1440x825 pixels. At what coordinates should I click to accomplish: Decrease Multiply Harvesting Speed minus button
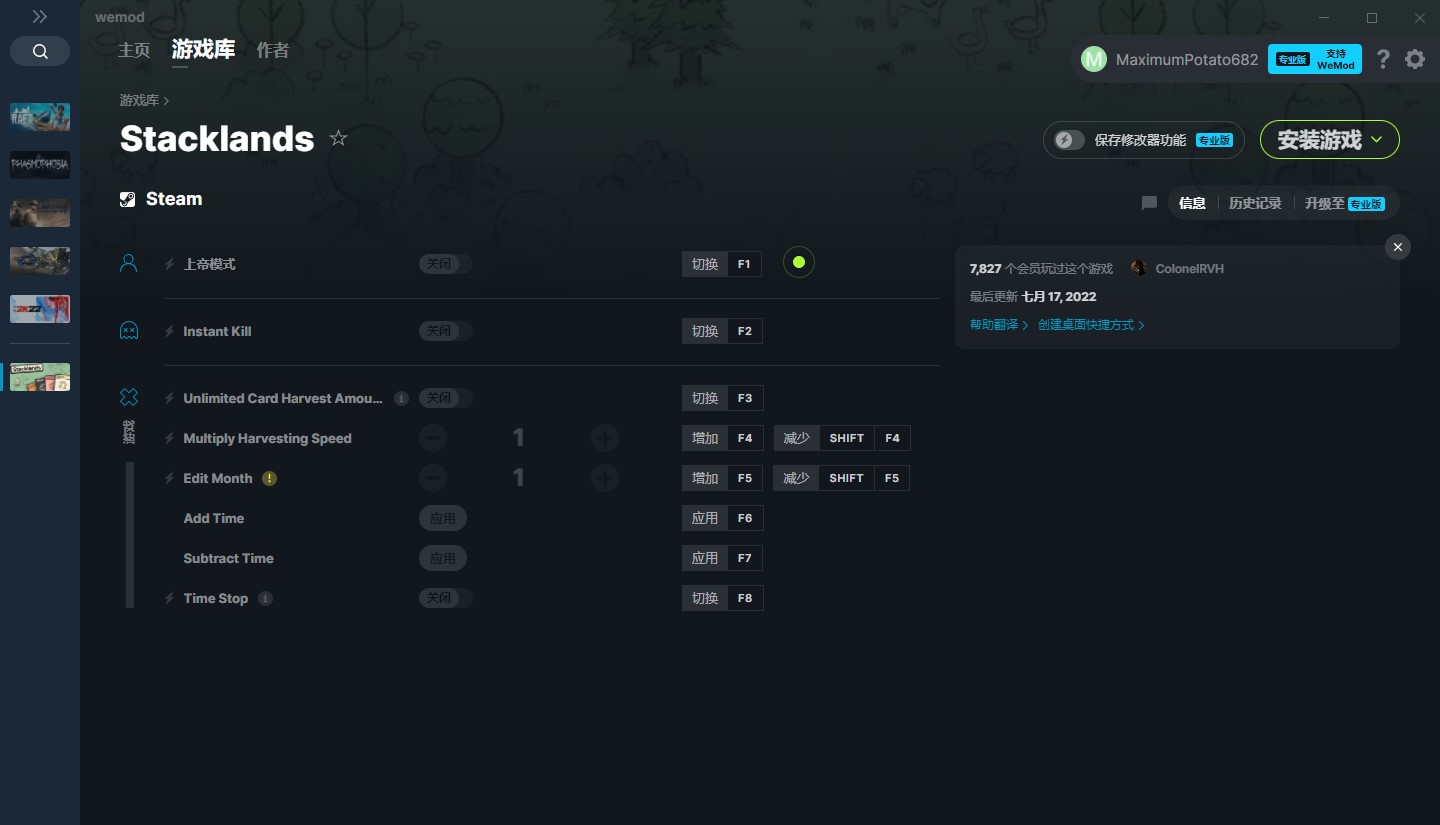click(x=433, y=438)
